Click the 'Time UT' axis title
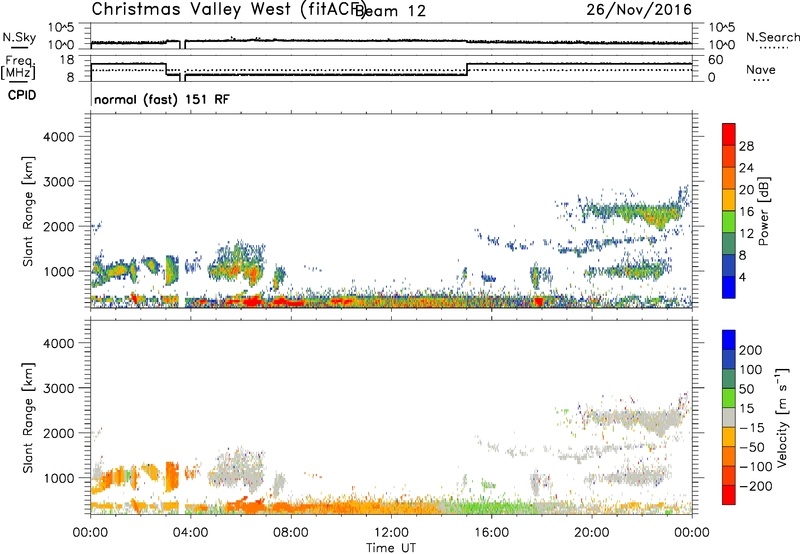The image size is (800, 554). coord(391,548)
